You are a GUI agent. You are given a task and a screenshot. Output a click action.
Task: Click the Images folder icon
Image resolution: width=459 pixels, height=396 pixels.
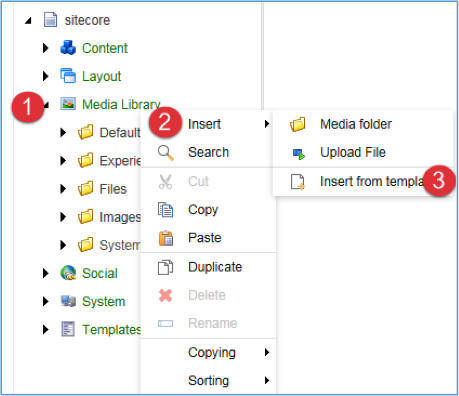(x=86, y=217)
